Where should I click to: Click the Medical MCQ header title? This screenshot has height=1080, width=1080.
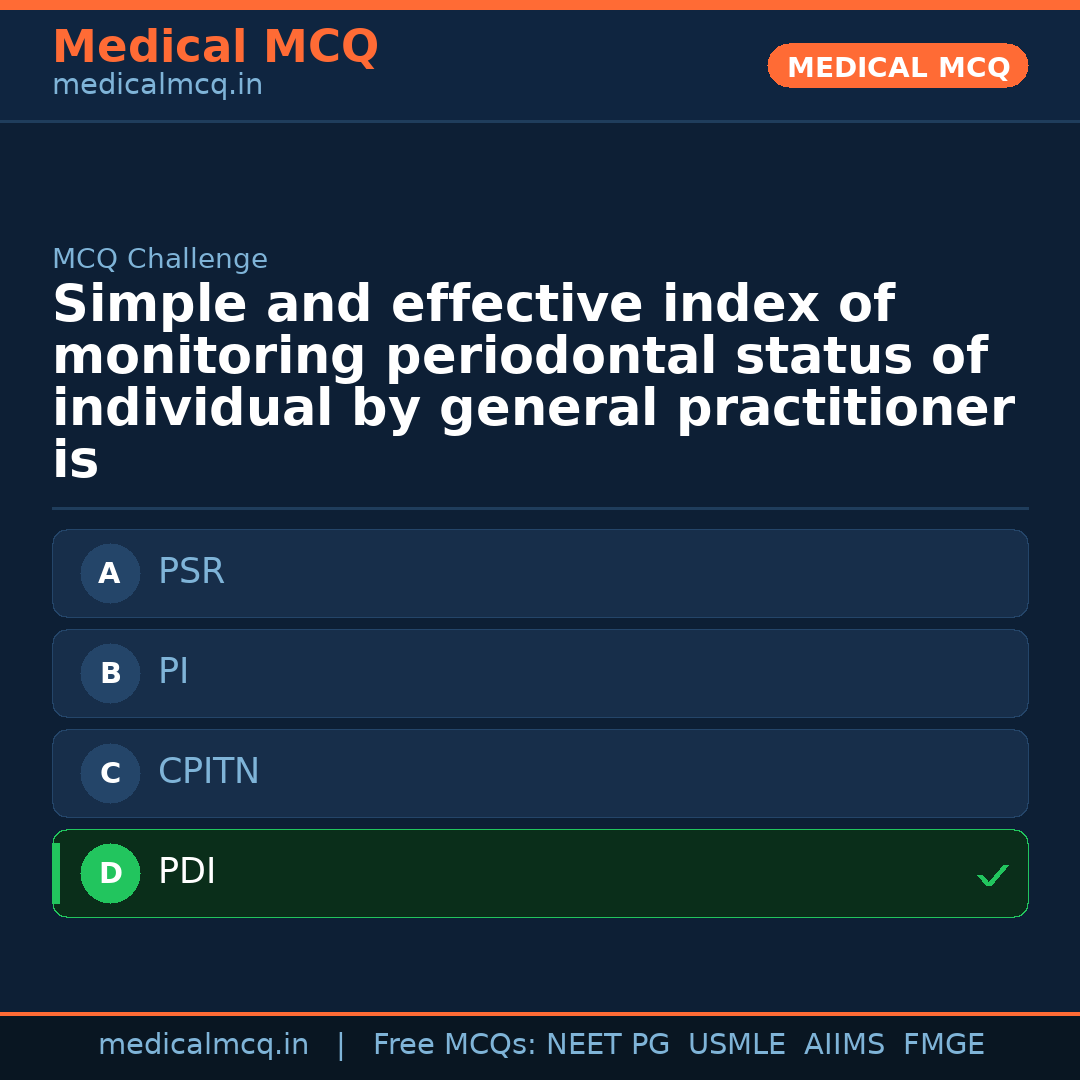(215, 47)
